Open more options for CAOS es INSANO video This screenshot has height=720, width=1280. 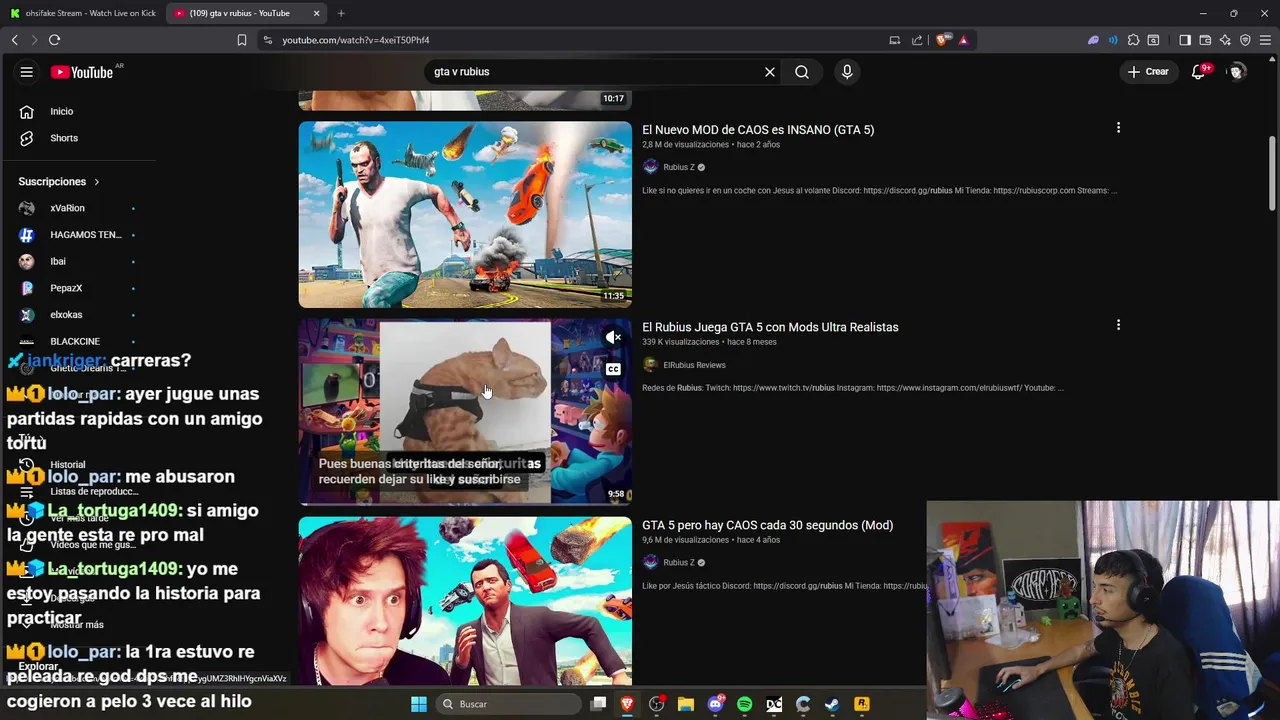[x=1118, y=128]
